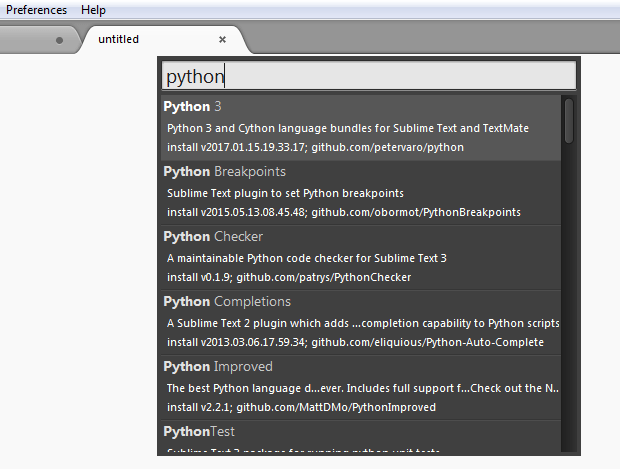Select the Python 3 package
620x469 pixels.
[x=360, y=126]
